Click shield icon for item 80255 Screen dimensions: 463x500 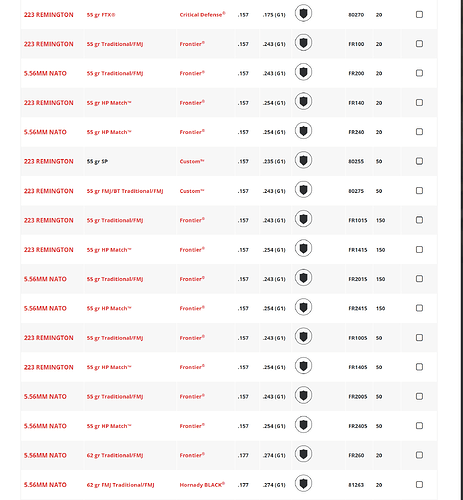[303, 160]
